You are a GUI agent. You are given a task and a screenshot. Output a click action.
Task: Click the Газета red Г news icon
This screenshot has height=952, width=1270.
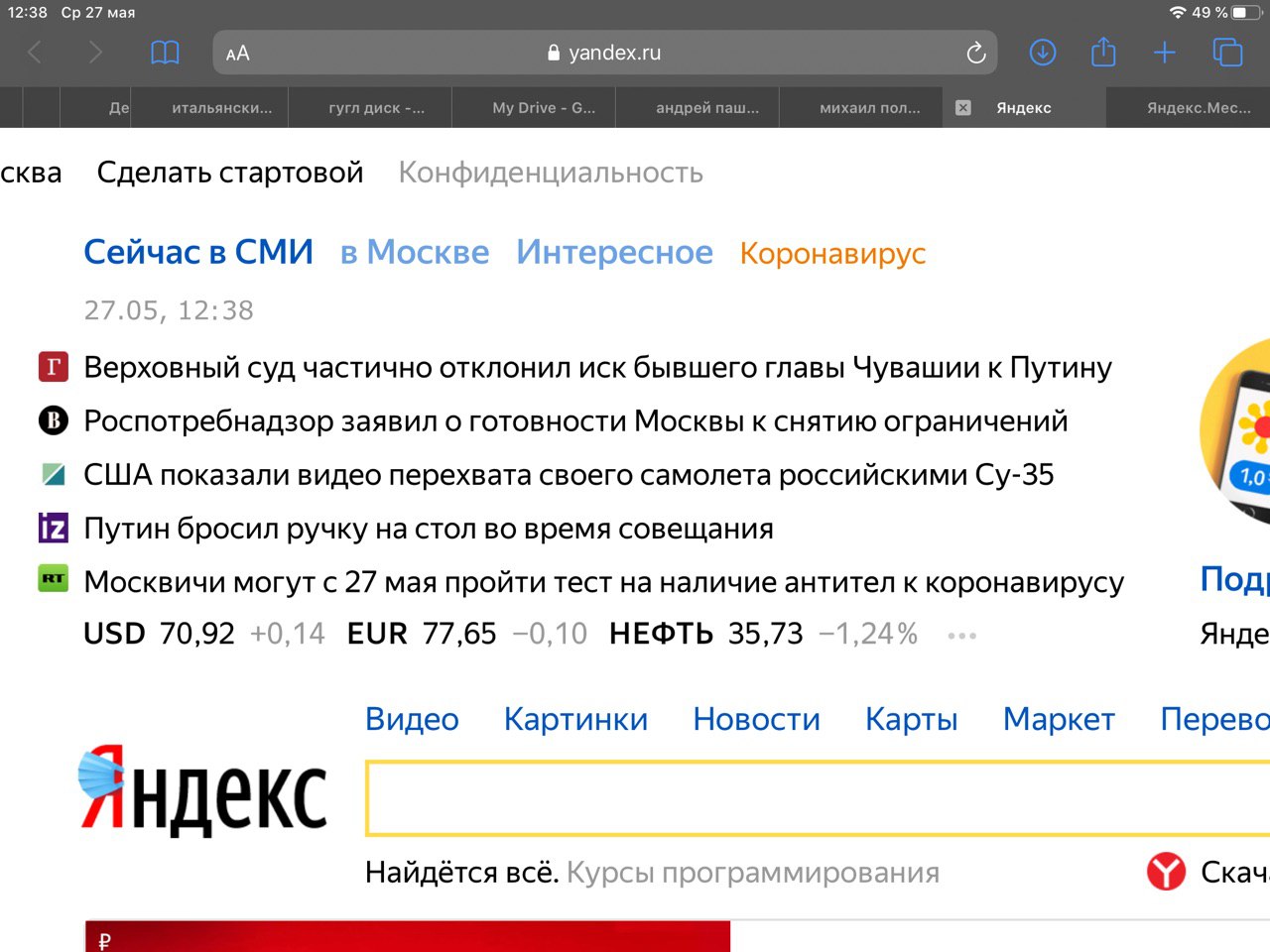[x=54, y=367]
